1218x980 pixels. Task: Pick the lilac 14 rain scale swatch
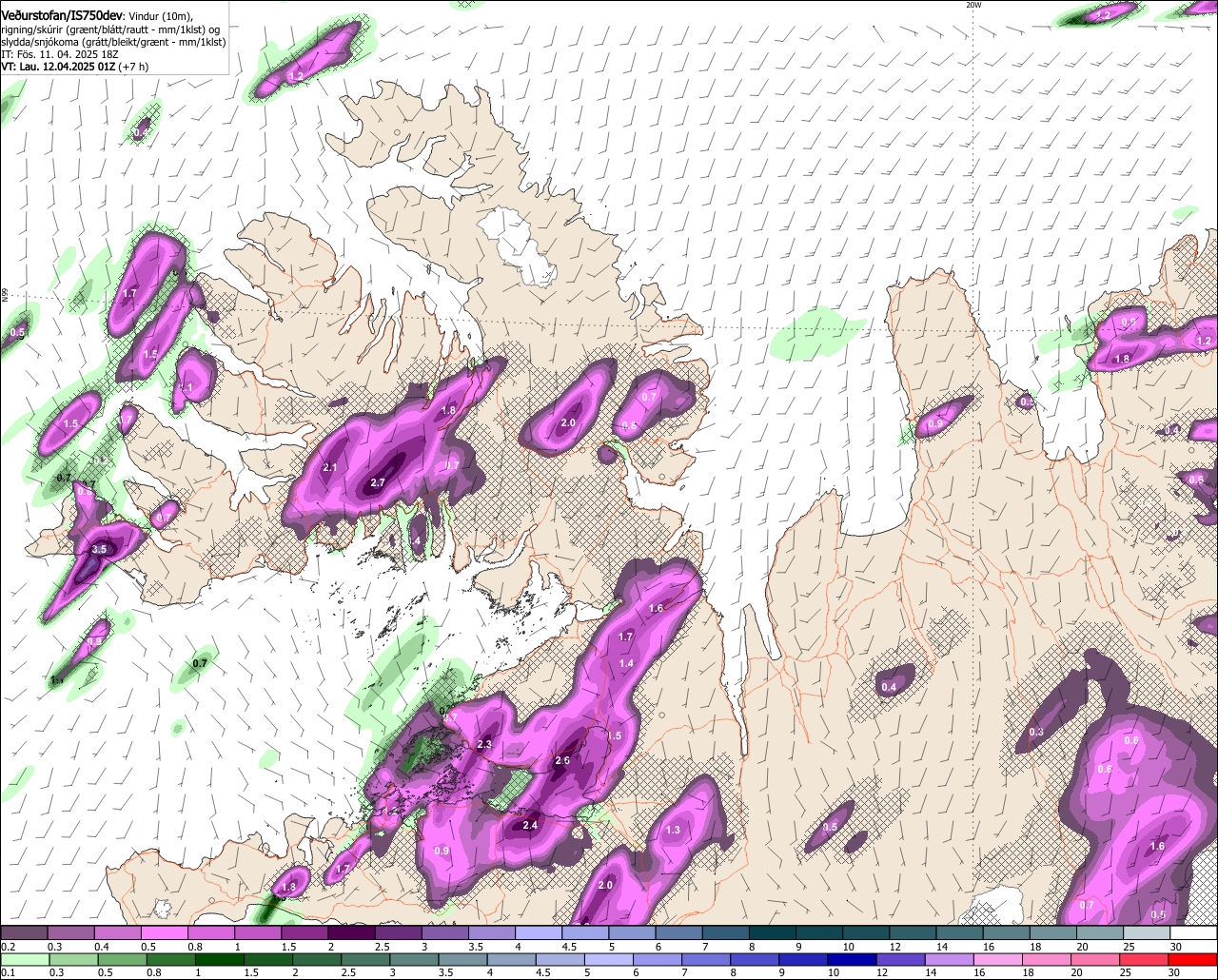[x=950, y=959]
